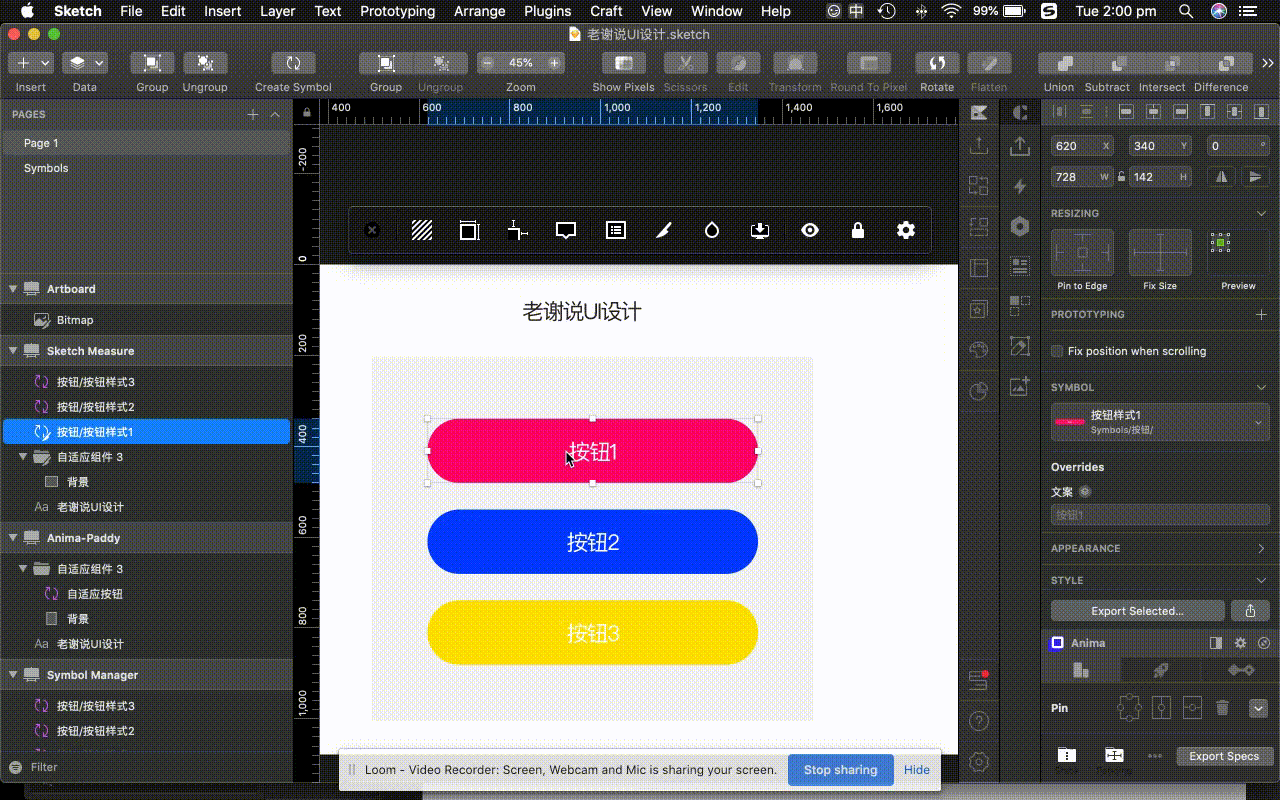Toggle the lock aspect ratio padlock
The image size is (1280, 800).
pyautogui.click(x=1121, y=177)
